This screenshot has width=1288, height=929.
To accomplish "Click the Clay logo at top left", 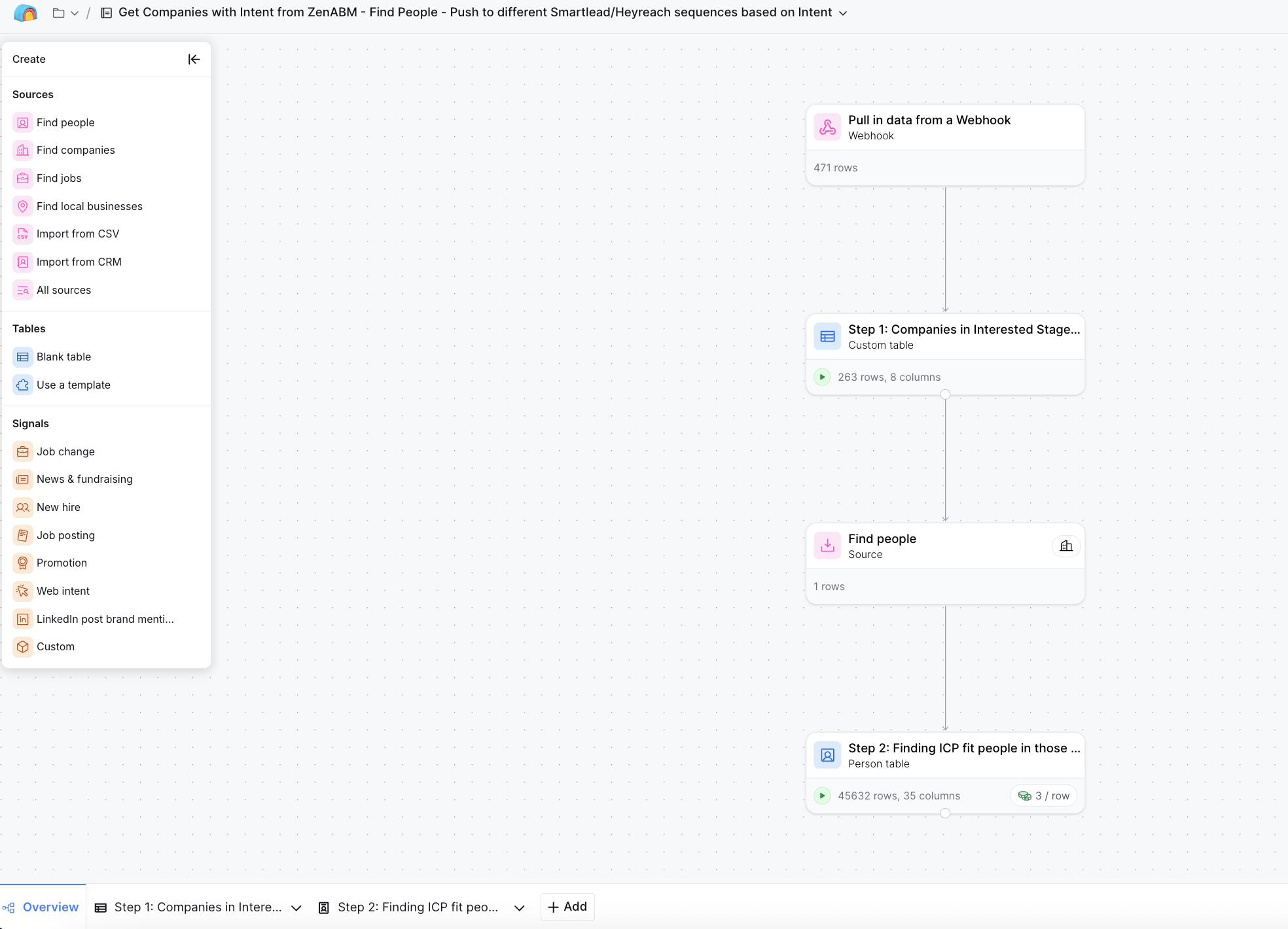I will click(25, 13).
